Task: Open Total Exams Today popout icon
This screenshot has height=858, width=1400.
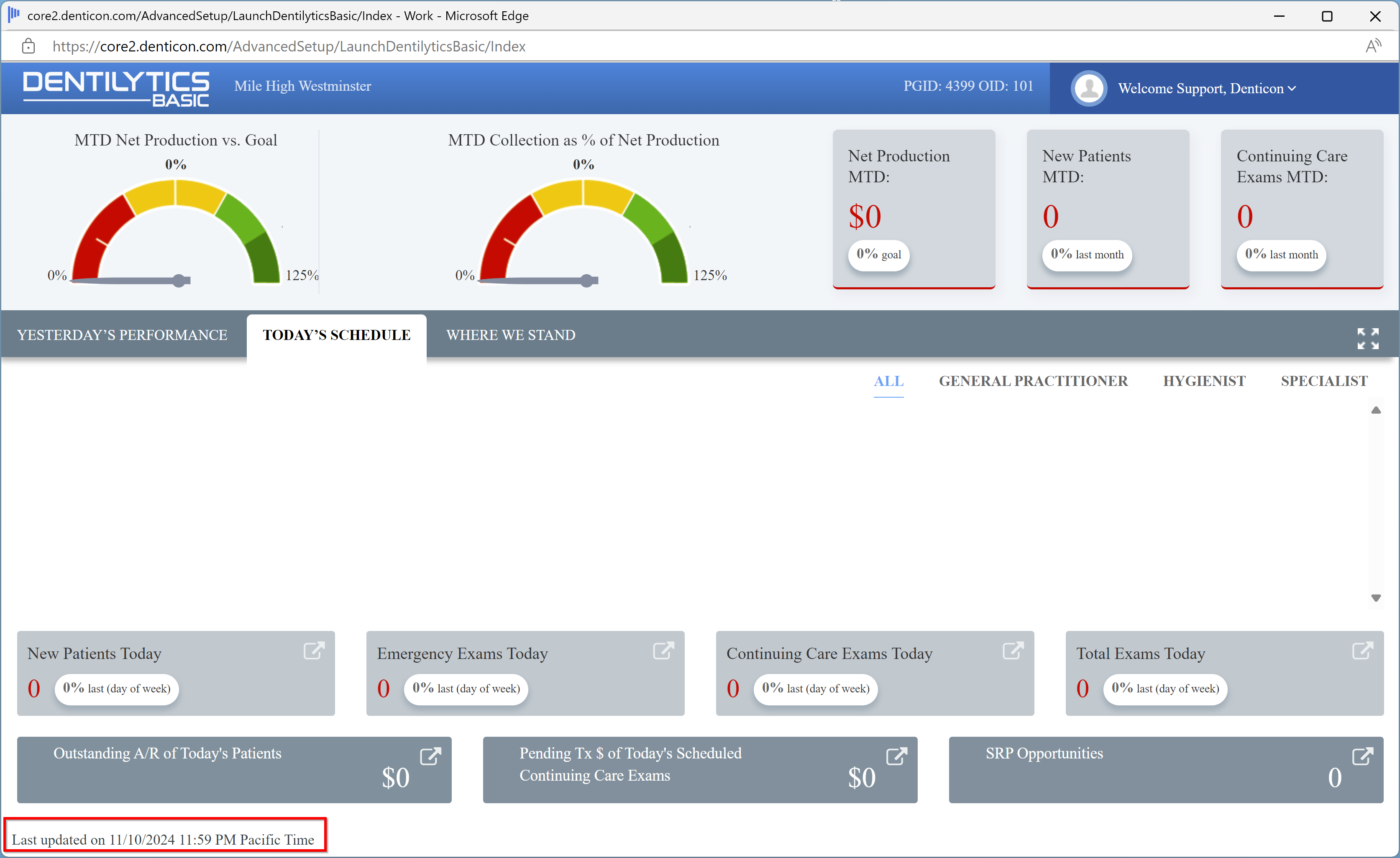Action: [x=1362, y=650]
